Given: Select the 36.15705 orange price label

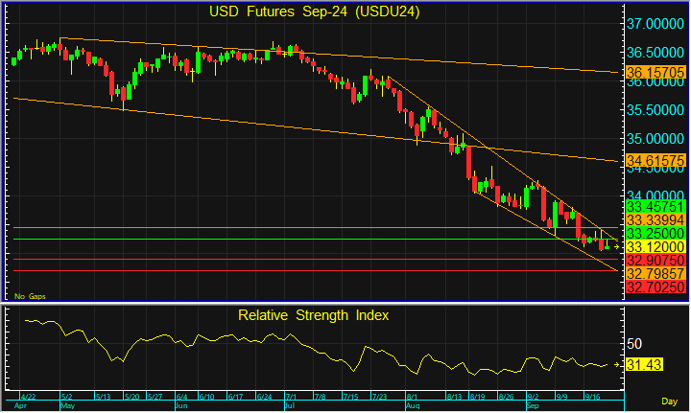Looking at the screenshot, I should point(655,73).
